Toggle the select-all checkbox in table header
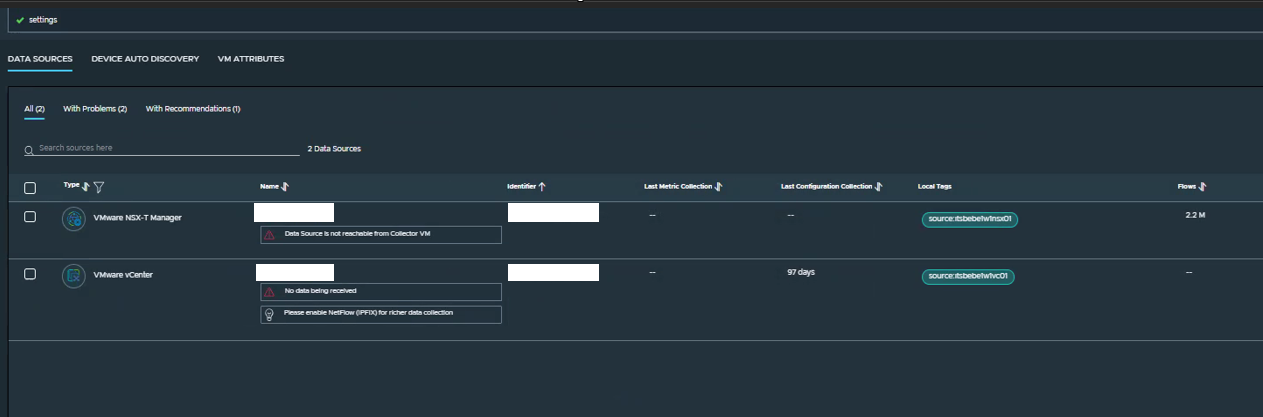The width and height of the screenshot is (1263, 417). [30, 188]
